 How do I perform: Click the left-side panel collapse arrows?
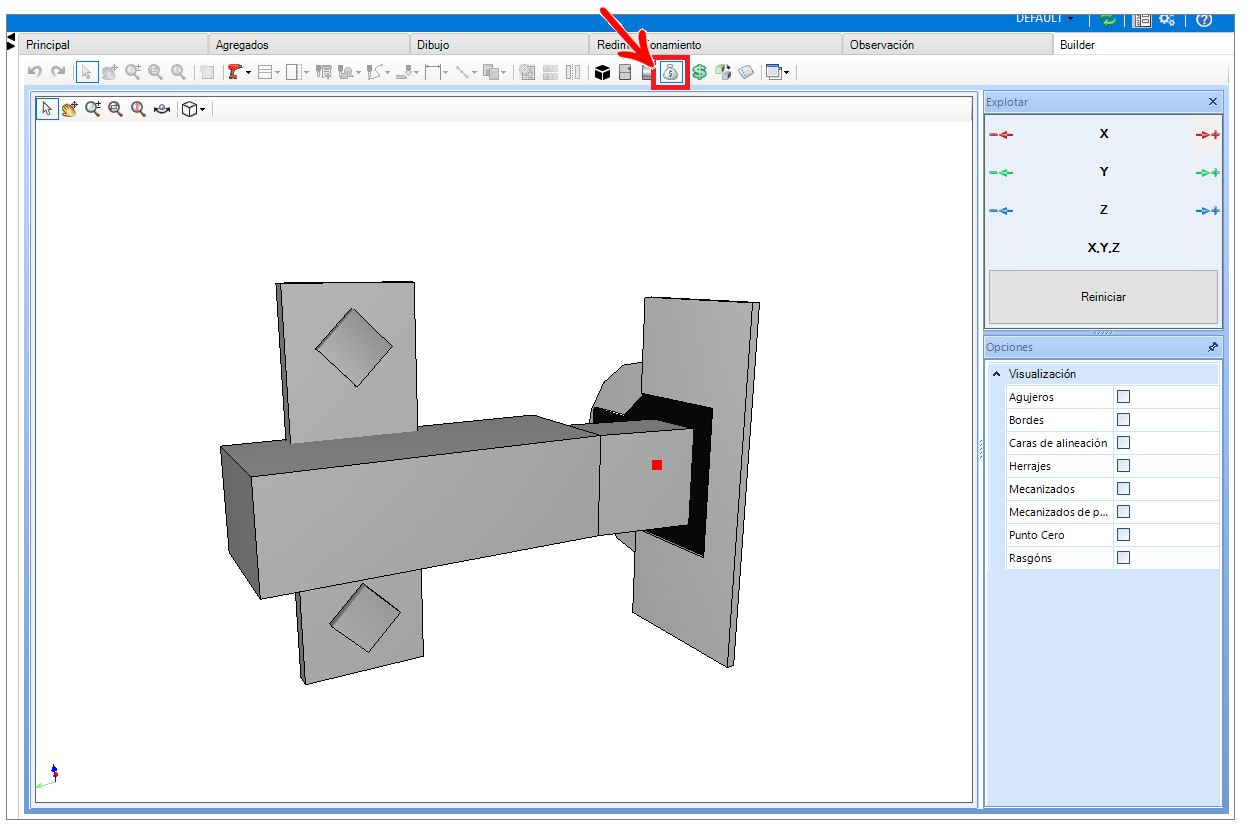click(10, 42)
